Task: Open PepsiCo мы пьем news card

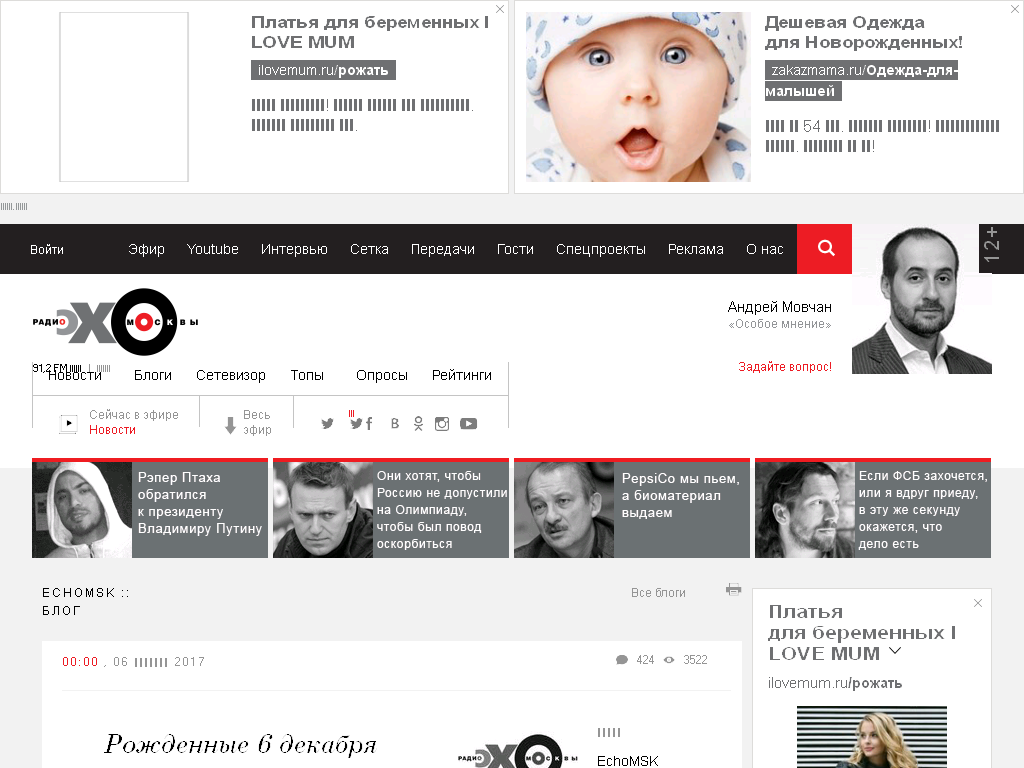Action: point(632,509)
